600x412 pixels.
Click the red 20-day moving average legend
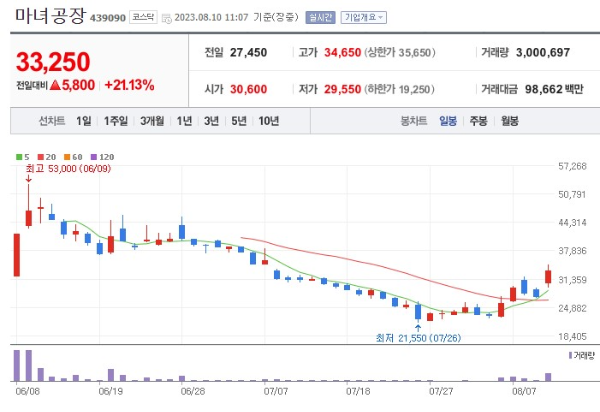coord(47,157)
